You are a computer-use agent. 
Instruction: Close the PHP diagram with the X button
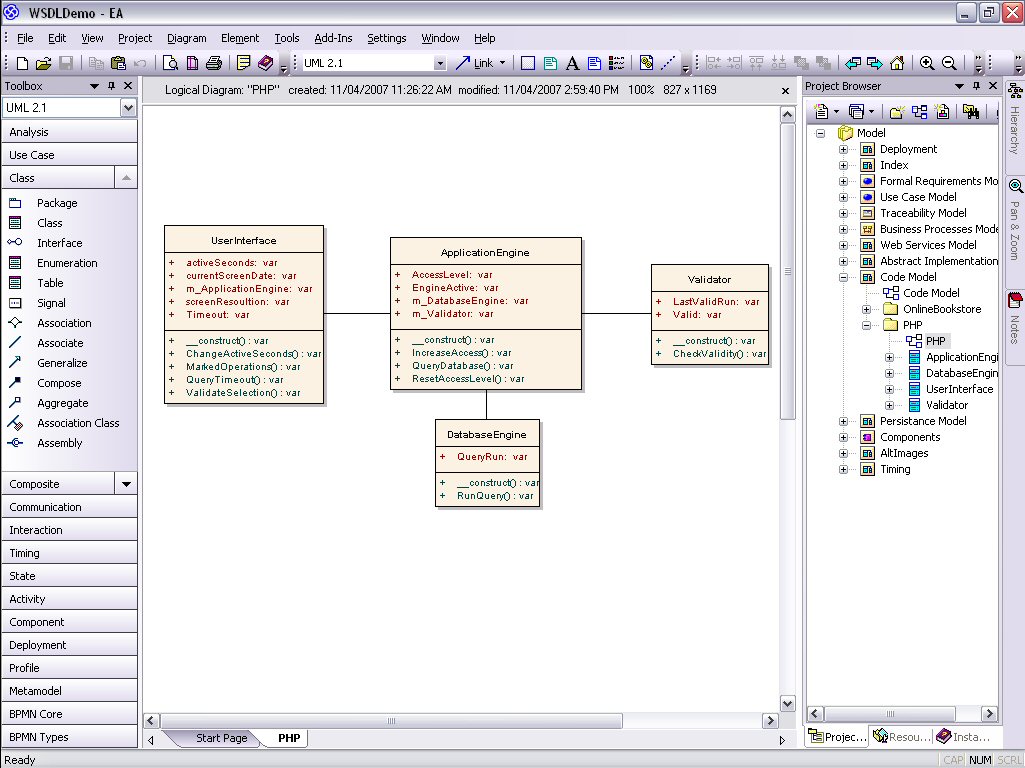[785, 91]
